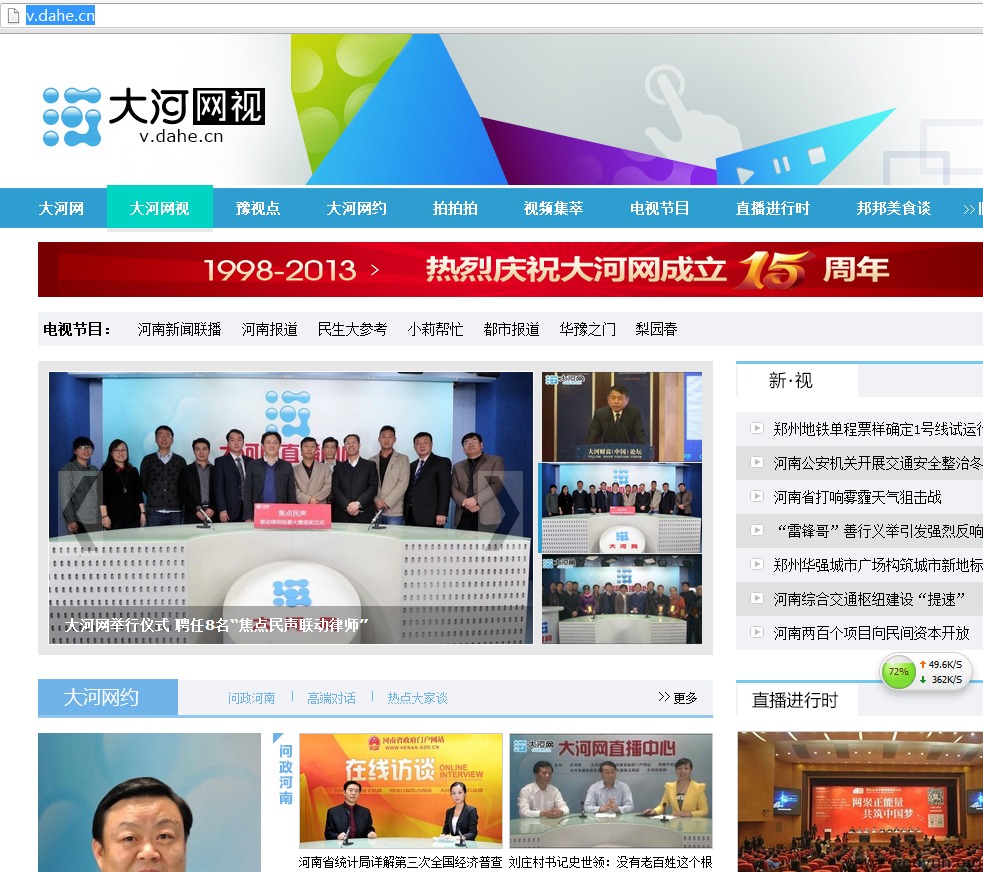The height and width of the screenshot is (872, 983).
Task: Open 小莉帮忙 program link
Action: [435, 329]
